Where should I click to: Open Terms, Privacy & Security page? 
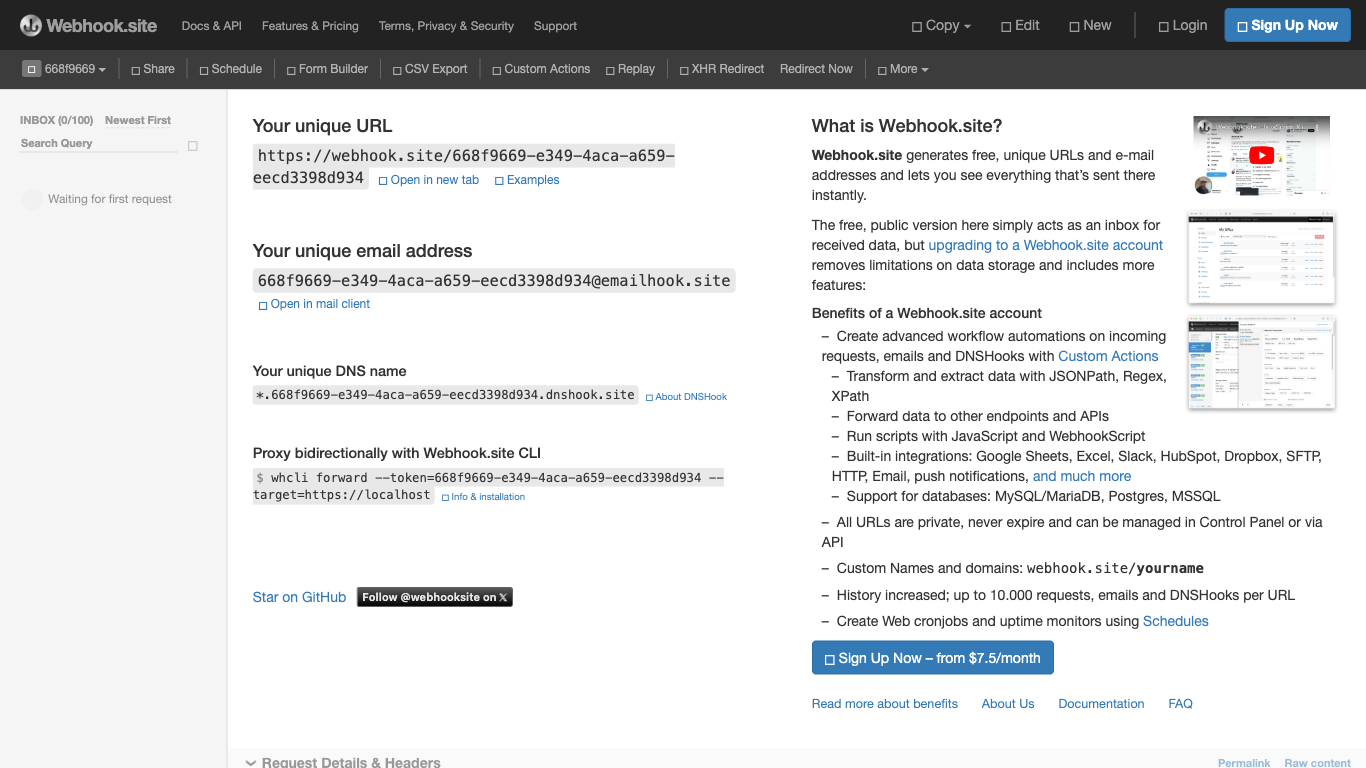446,26
